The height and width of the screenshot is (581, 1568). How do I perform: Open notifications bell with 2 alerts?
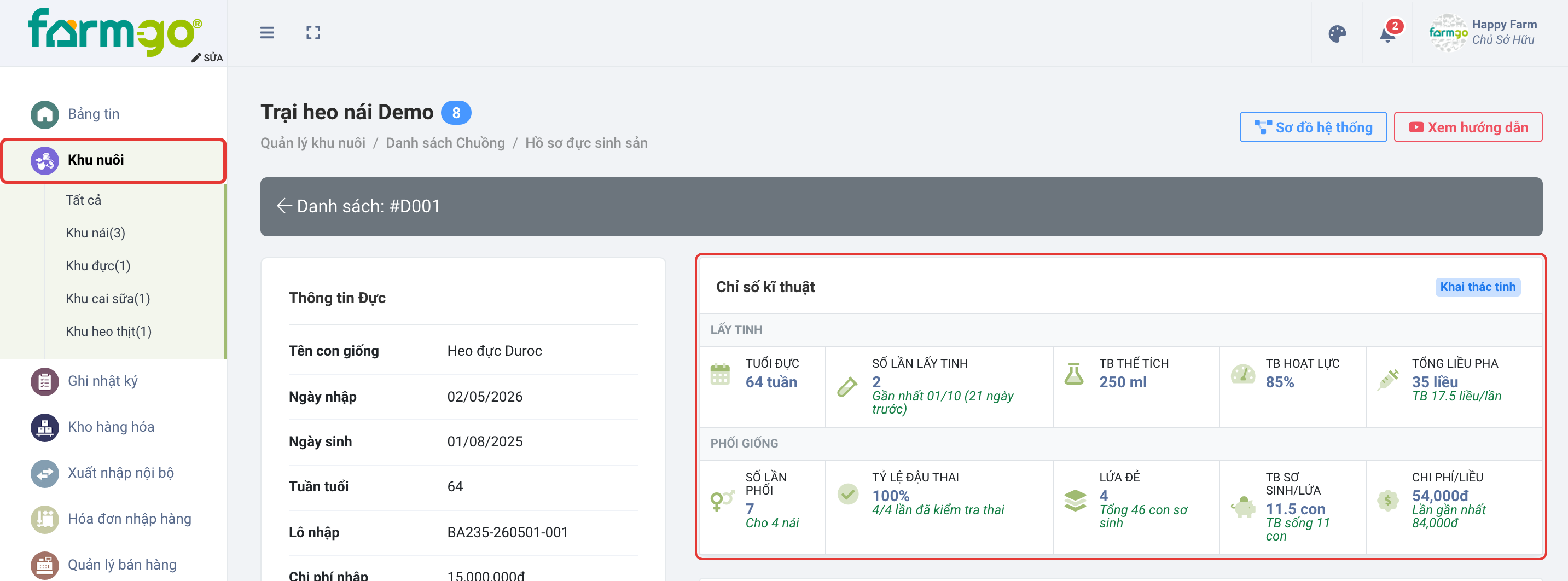click(1388, 33)
